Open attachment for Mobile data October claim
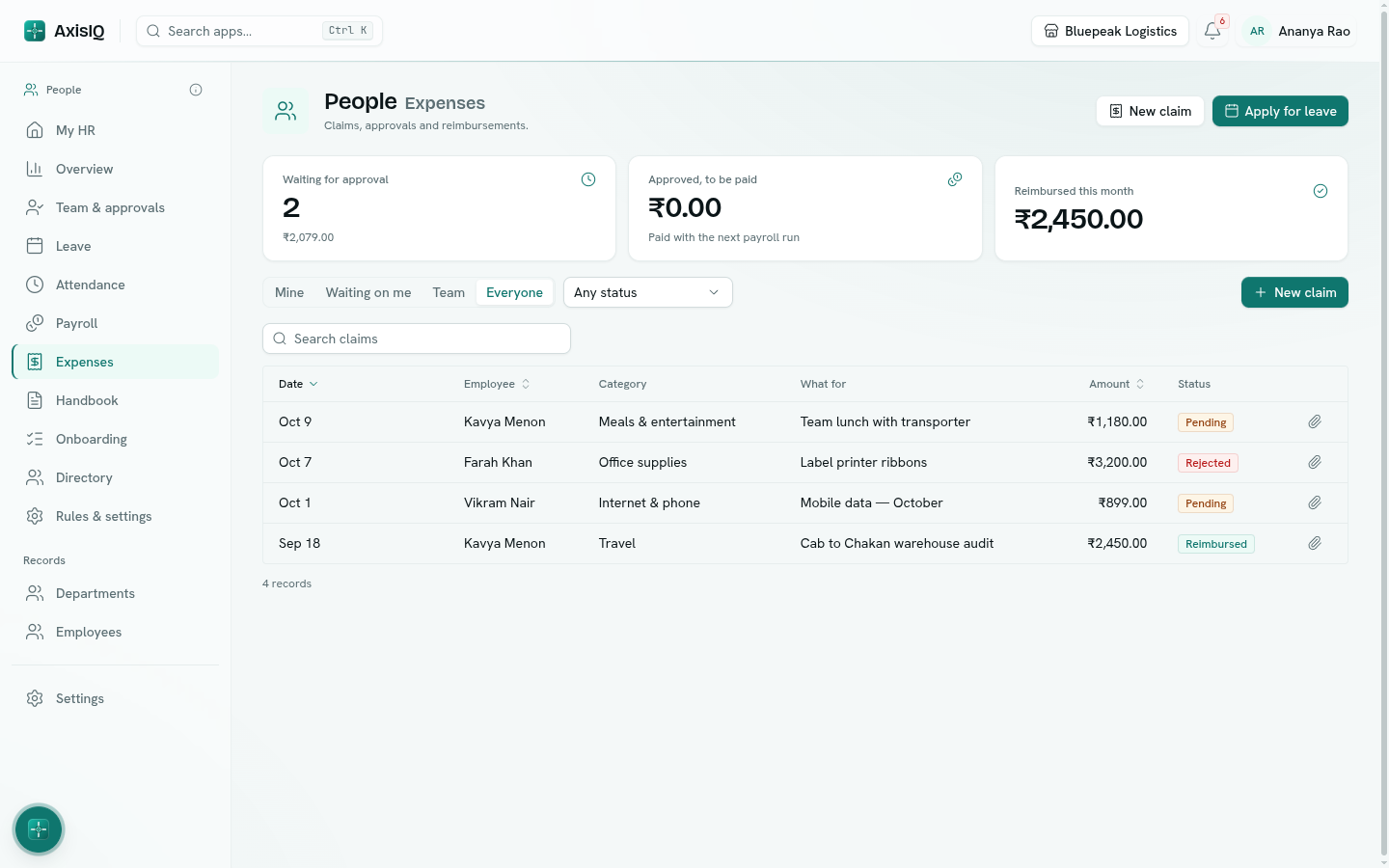Screen dimensions: 1389x868 1315,502
